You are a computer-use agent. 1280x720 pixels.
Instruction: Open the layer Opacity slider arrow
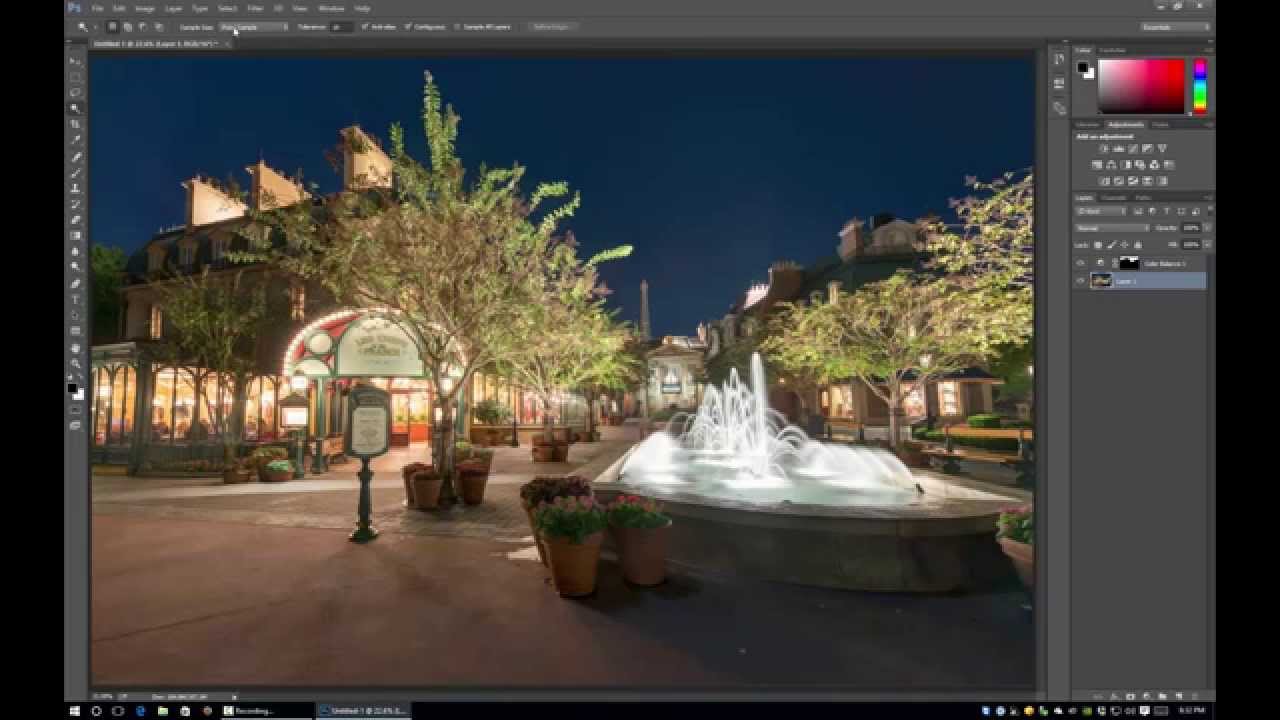[x=1208, y=228]
